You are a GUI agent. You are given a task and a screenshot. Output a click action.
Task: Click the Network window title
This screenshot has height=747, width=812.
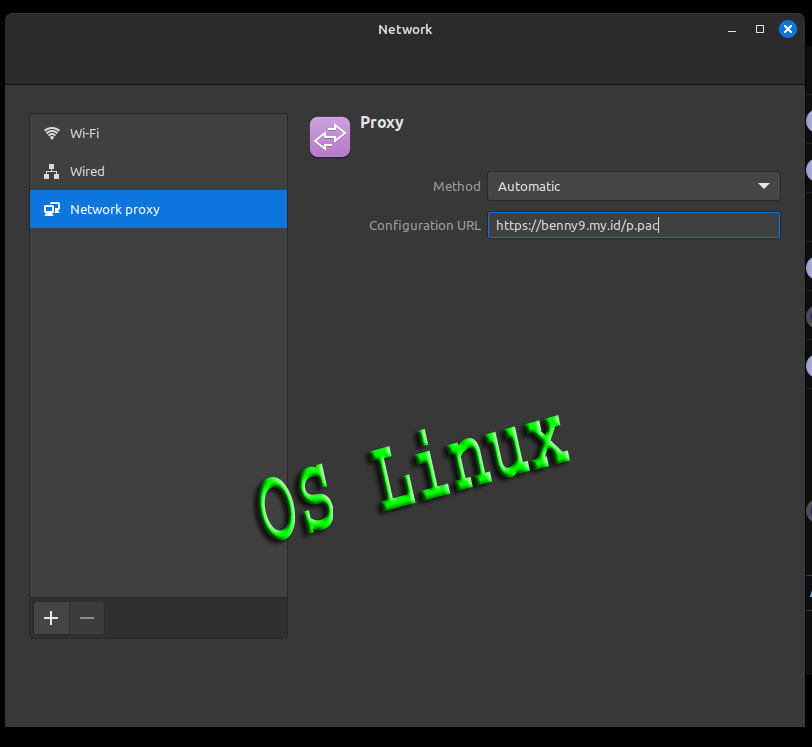[405, 30]
